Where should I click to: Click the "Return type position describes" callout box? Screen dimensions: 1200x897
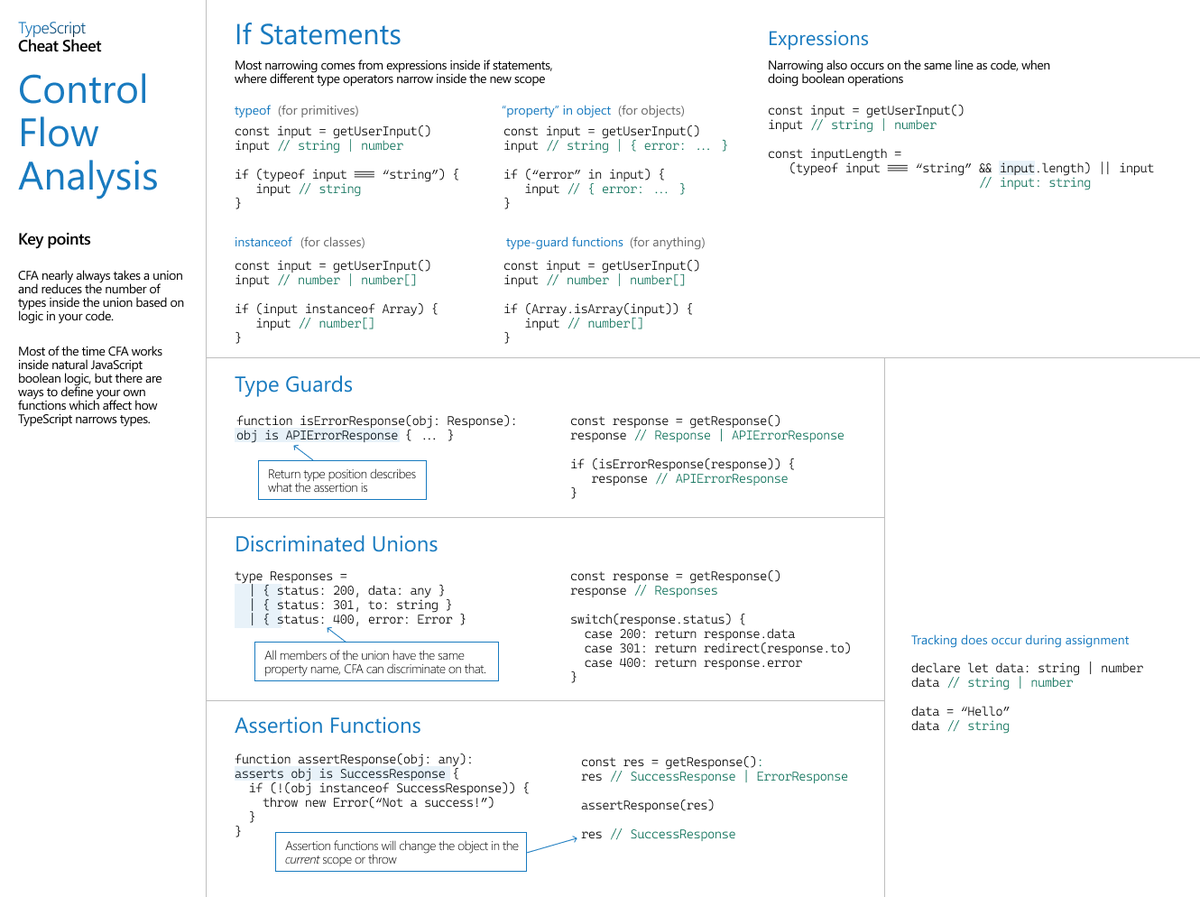tap(342, 480)
